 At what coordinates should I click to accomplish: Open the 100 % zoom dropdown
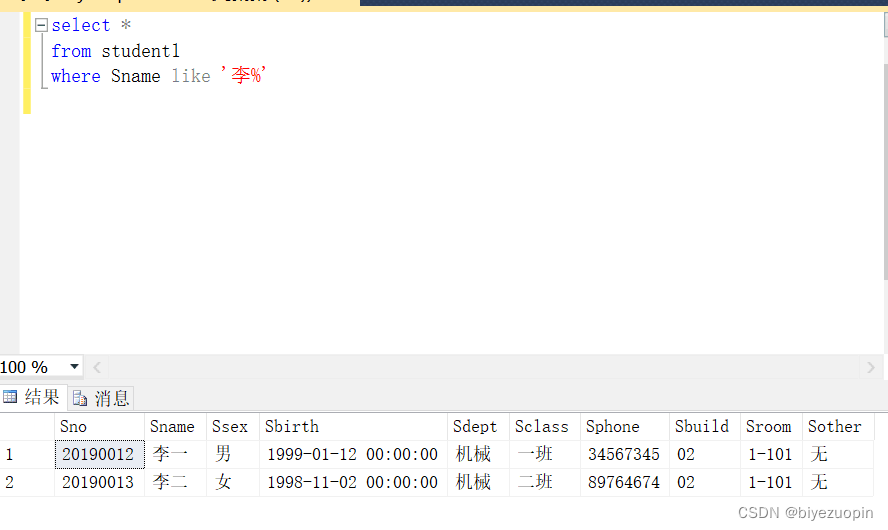tap(74, 366)
